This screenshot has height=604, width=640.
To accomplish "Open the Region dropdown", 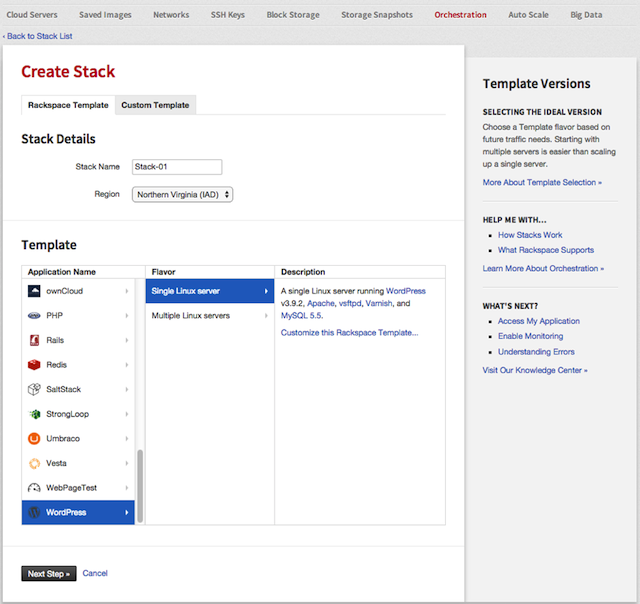I will [182, 195].
